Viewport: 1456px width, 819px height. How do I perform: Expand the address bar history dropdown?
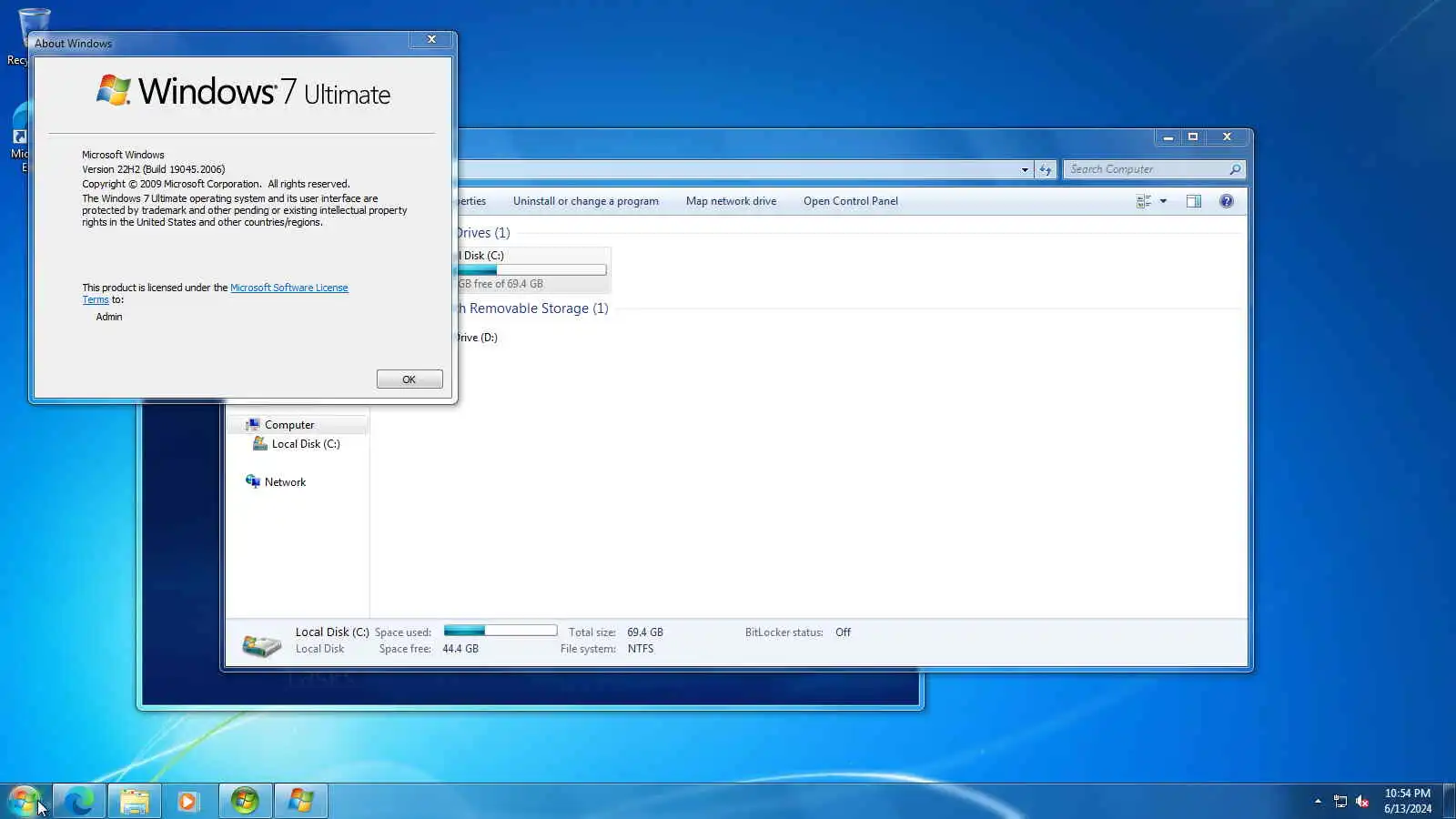click(x=1025, y=169)
